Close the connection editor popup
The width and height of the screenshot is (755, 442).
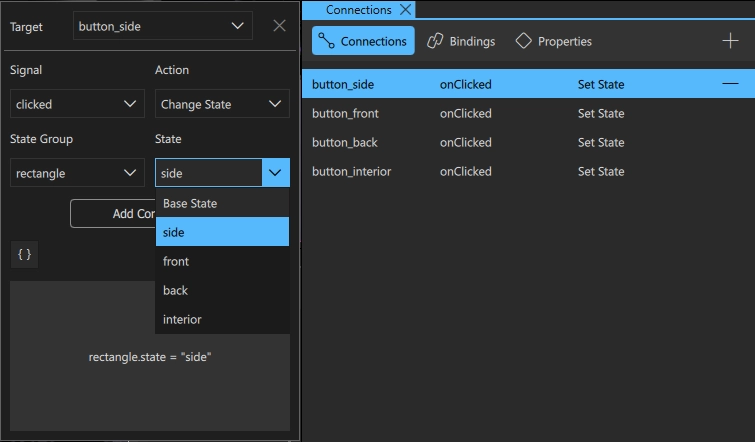pyautogui.click(x=279, y=26)
